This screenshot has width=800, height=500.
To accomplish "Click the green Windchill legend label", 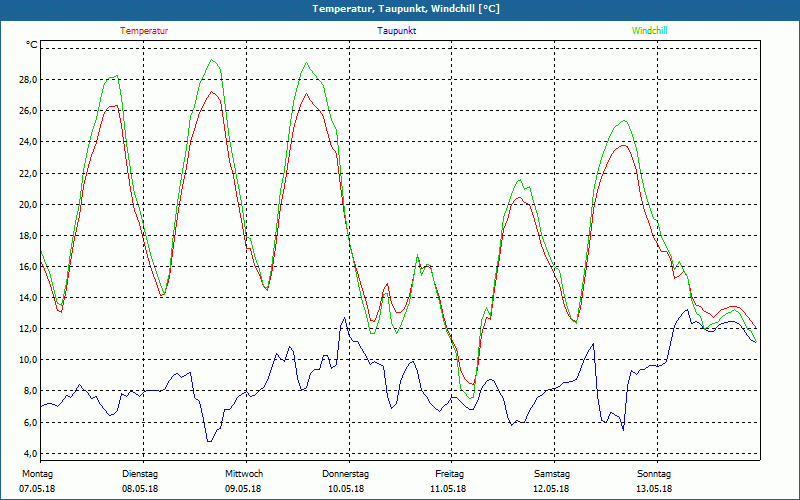I will pos(649,31).
